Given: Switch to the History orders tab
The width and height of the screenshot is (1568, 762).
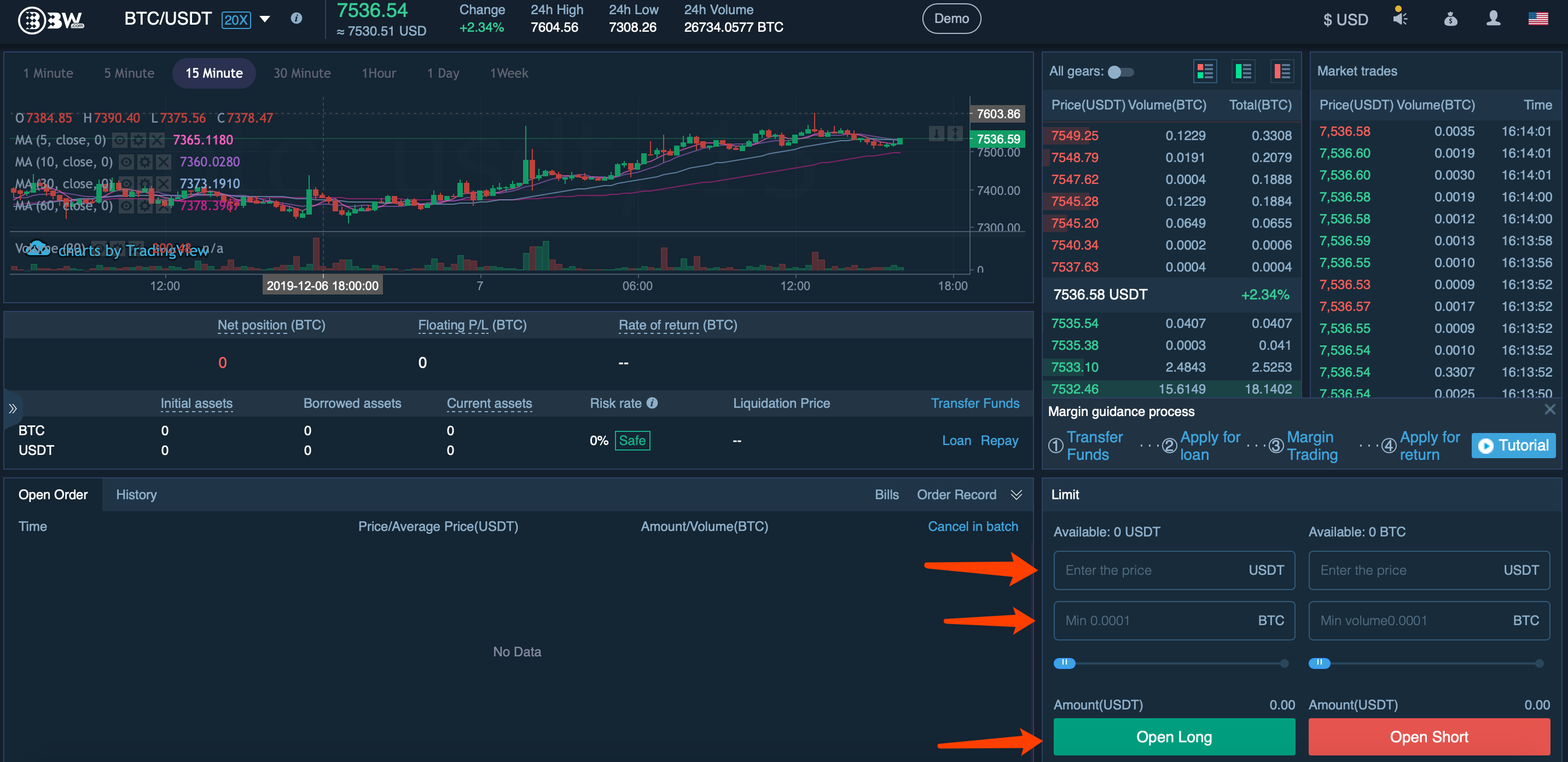Looking at the screenshot, I should [x=136, y=495].
